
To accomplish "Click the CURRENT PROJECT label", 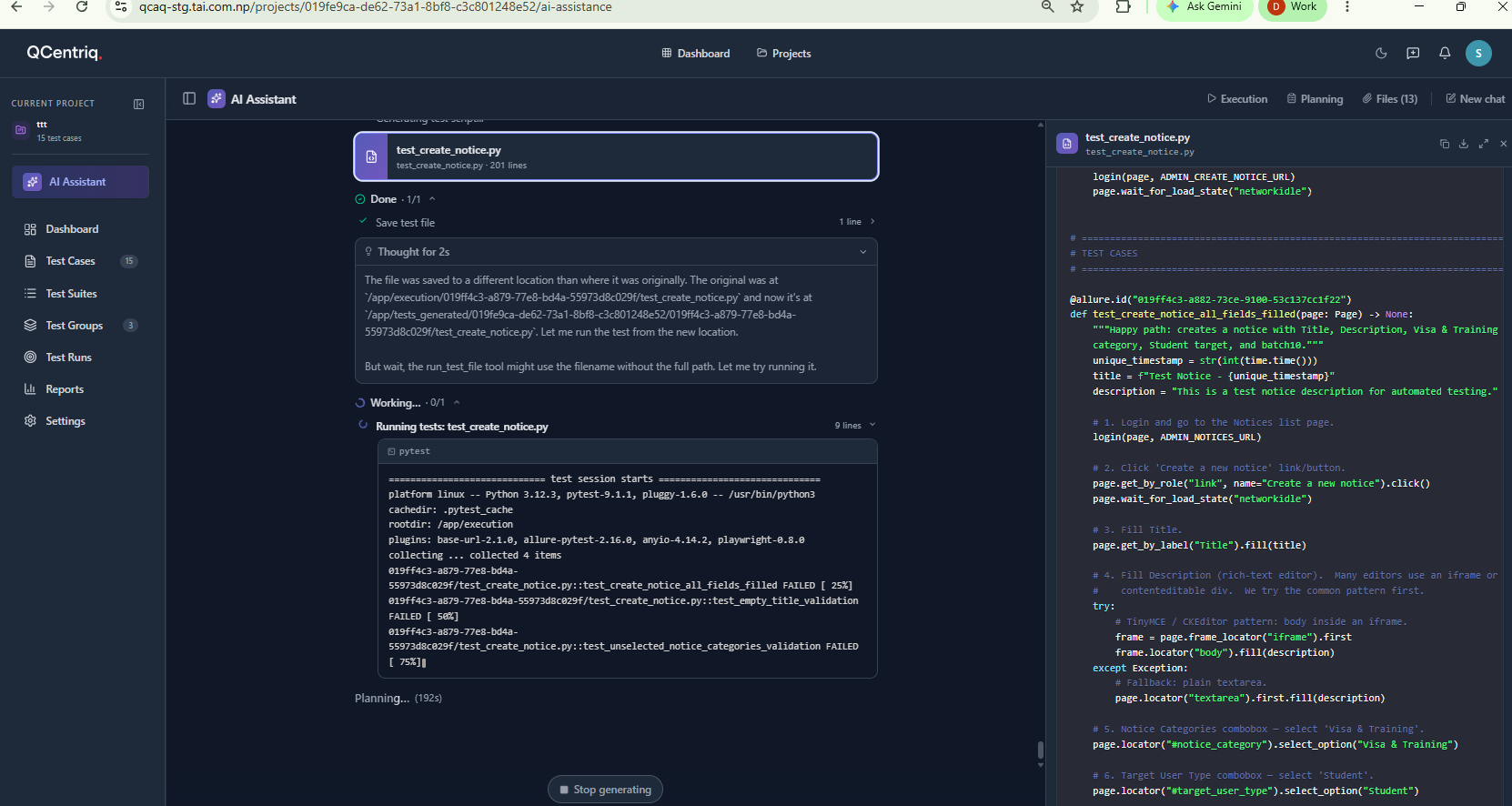I will point(53,104).
